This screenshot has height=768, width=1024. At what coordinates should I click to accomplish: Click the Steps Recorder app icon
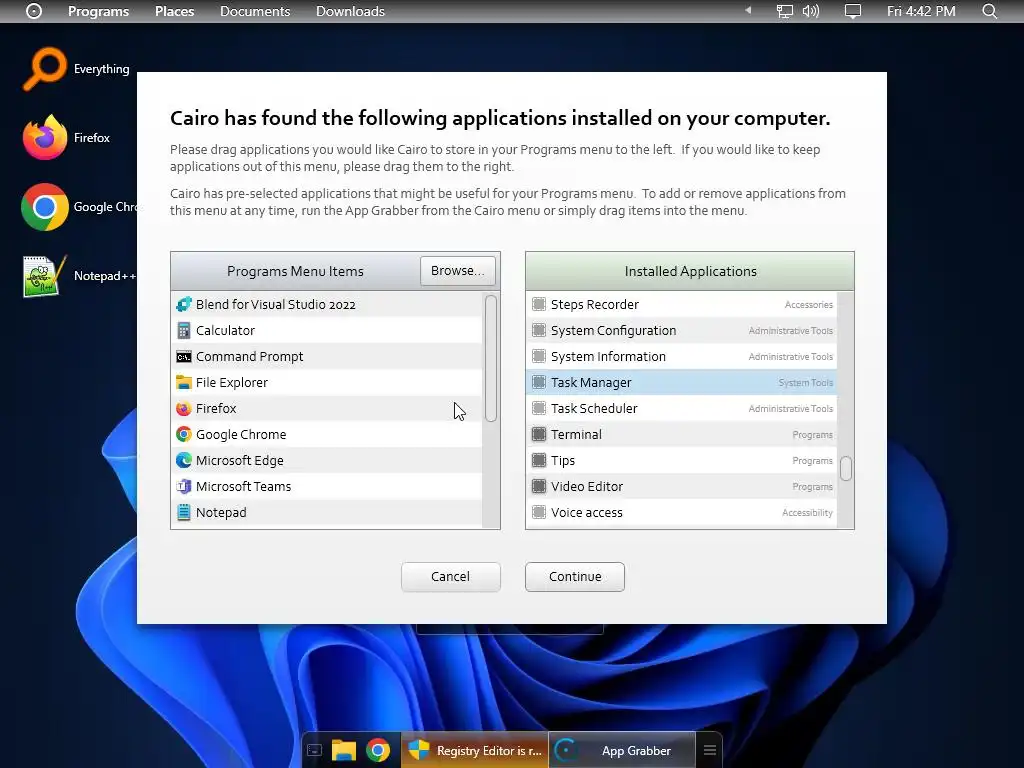539,304
